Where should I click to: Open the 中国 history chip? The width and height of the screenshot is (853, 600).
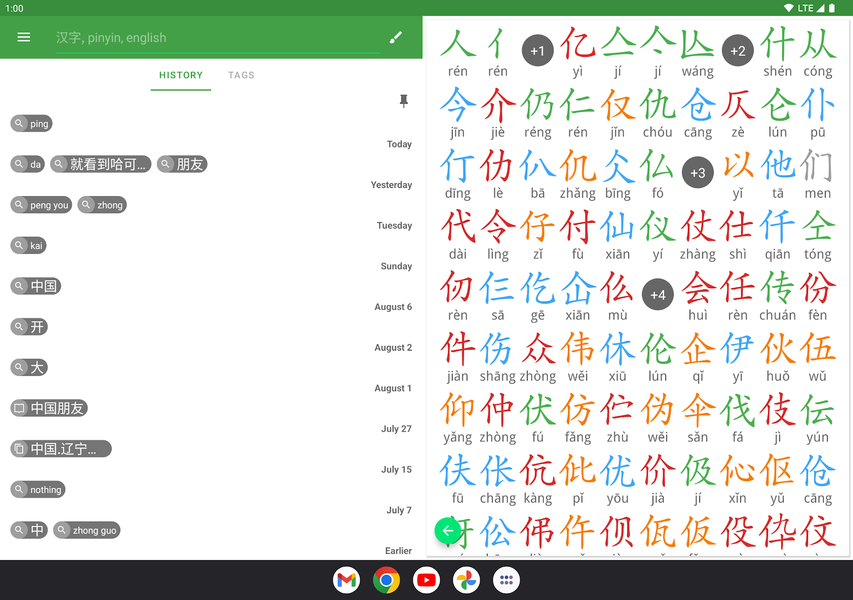35,286
